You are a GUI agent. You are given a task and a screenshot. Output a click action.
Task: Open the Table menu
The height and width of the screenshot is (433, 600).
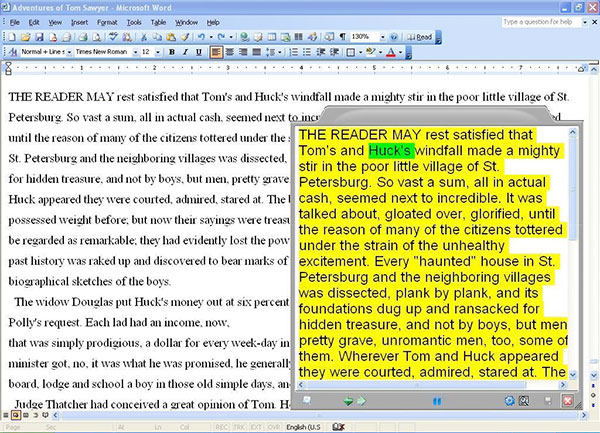tap(158, 22)
